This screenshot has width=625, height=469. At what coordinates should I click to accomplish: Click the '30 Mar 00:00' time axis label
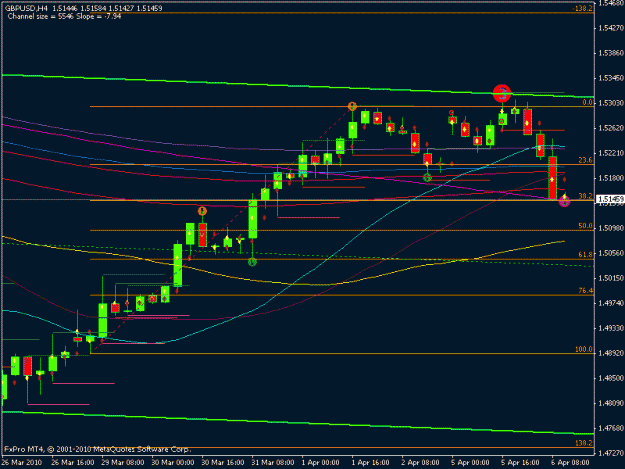tap(173, 463)
